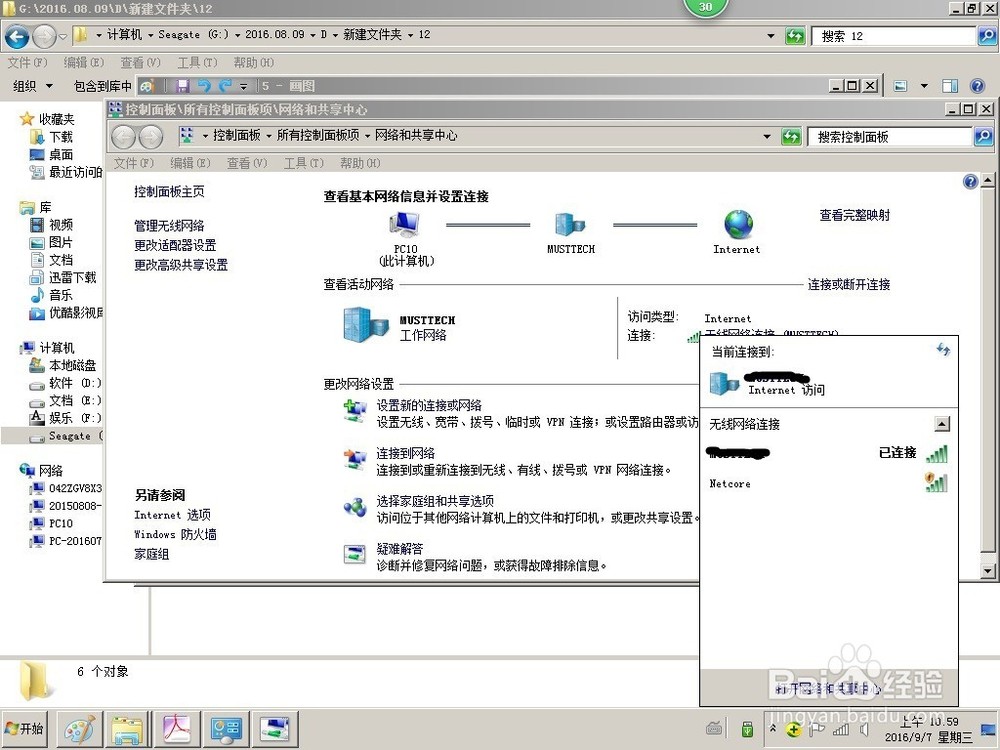Click the MUSTTECH network icon in the map
The height and width of the screenshot is (750, 1000).
click(x=570, y=226)
